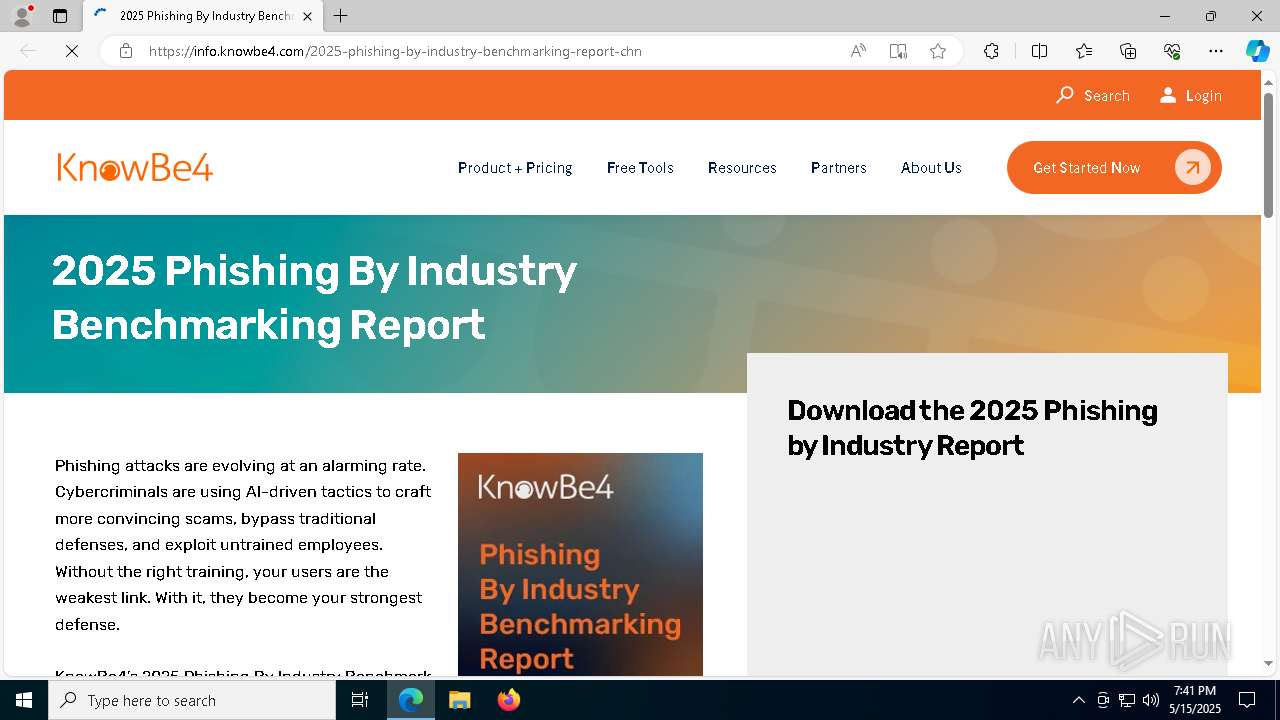Switch to Microsoft Edge in taskbar
The height and width of the screenshot is (720, 1280).
click(x=411, y=700)
